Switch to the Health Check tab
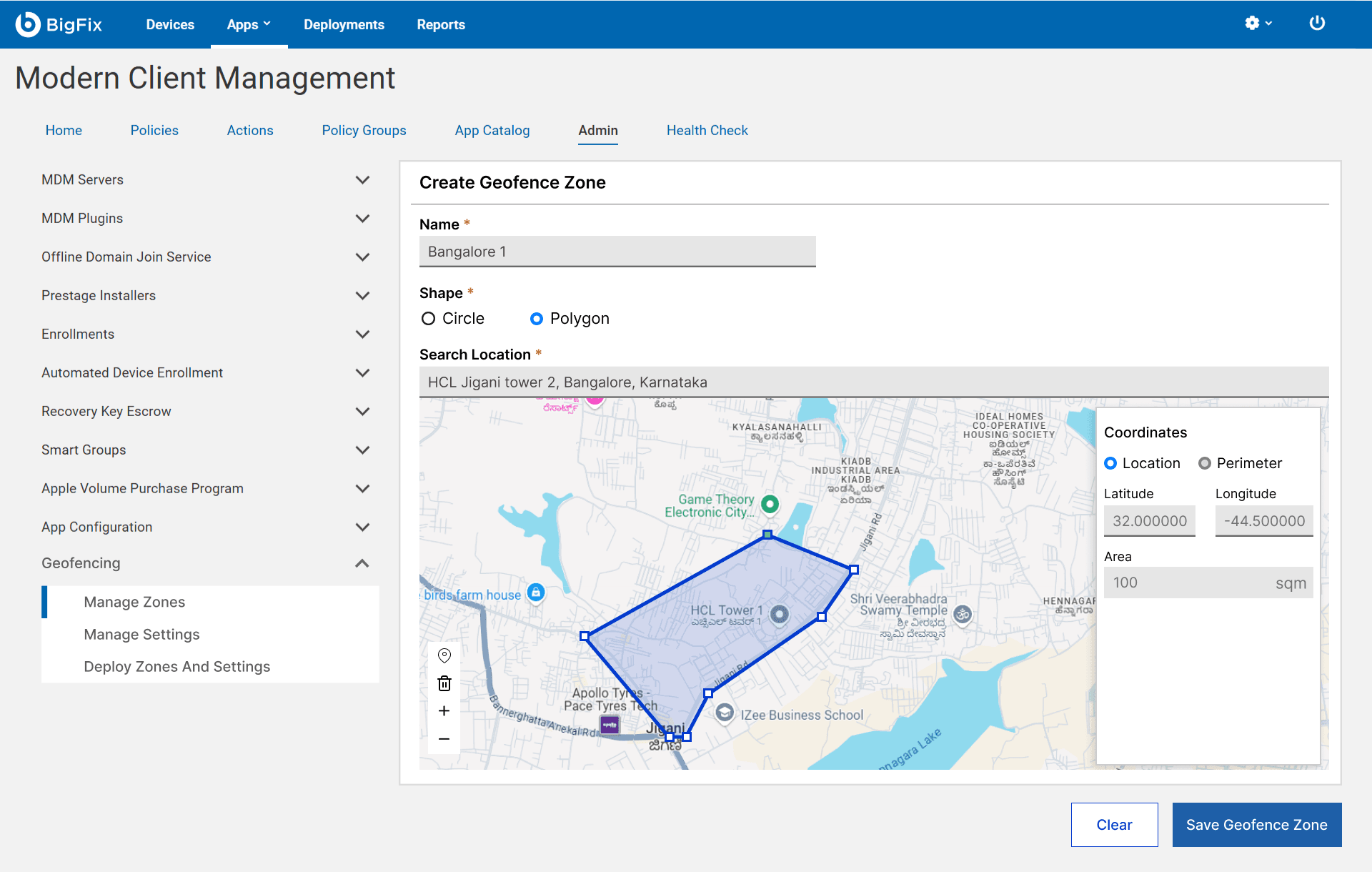This screenshot has width=1372, height=872. [707, 130]
